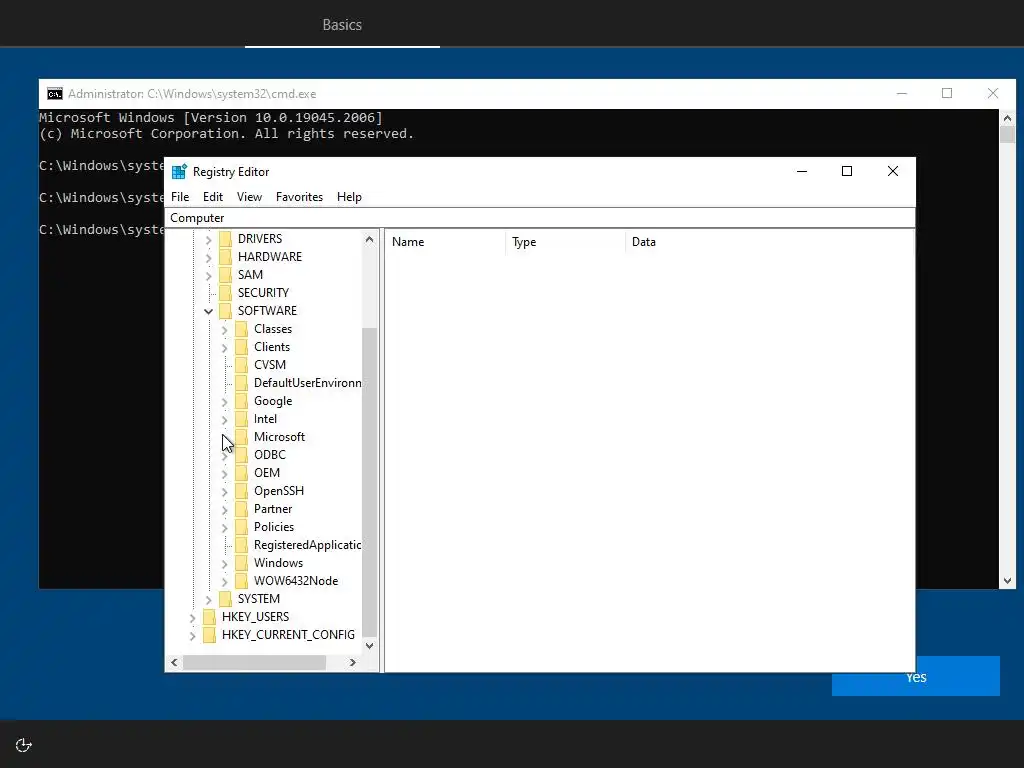Select the Classes folder icon
Viewport: 1024px width, 768px height.
(x=242, y=328)
